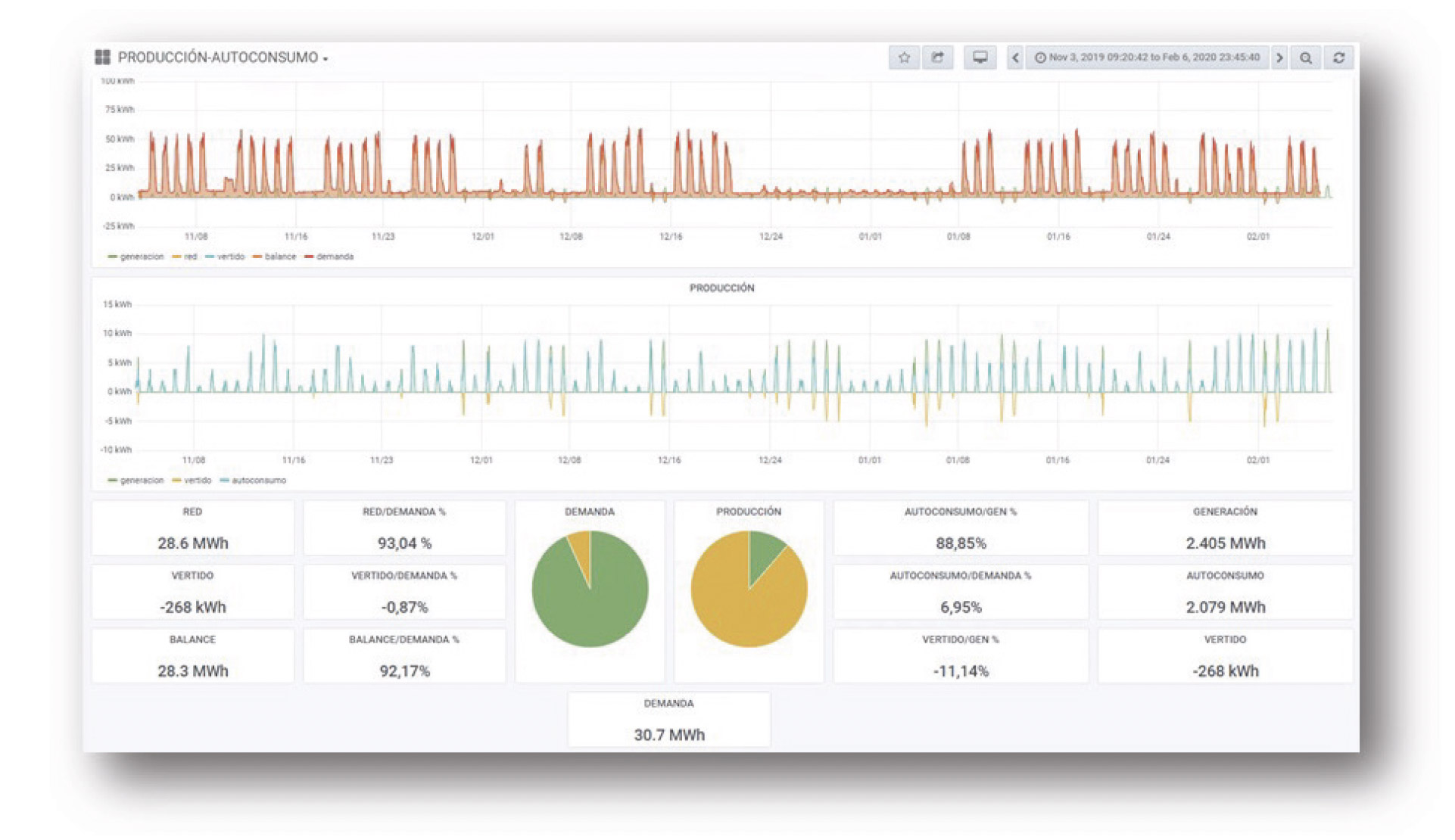This screenshot has height=840, width=1455.
Task: Toggle the balance series in top legend
Action: point(274,257)
